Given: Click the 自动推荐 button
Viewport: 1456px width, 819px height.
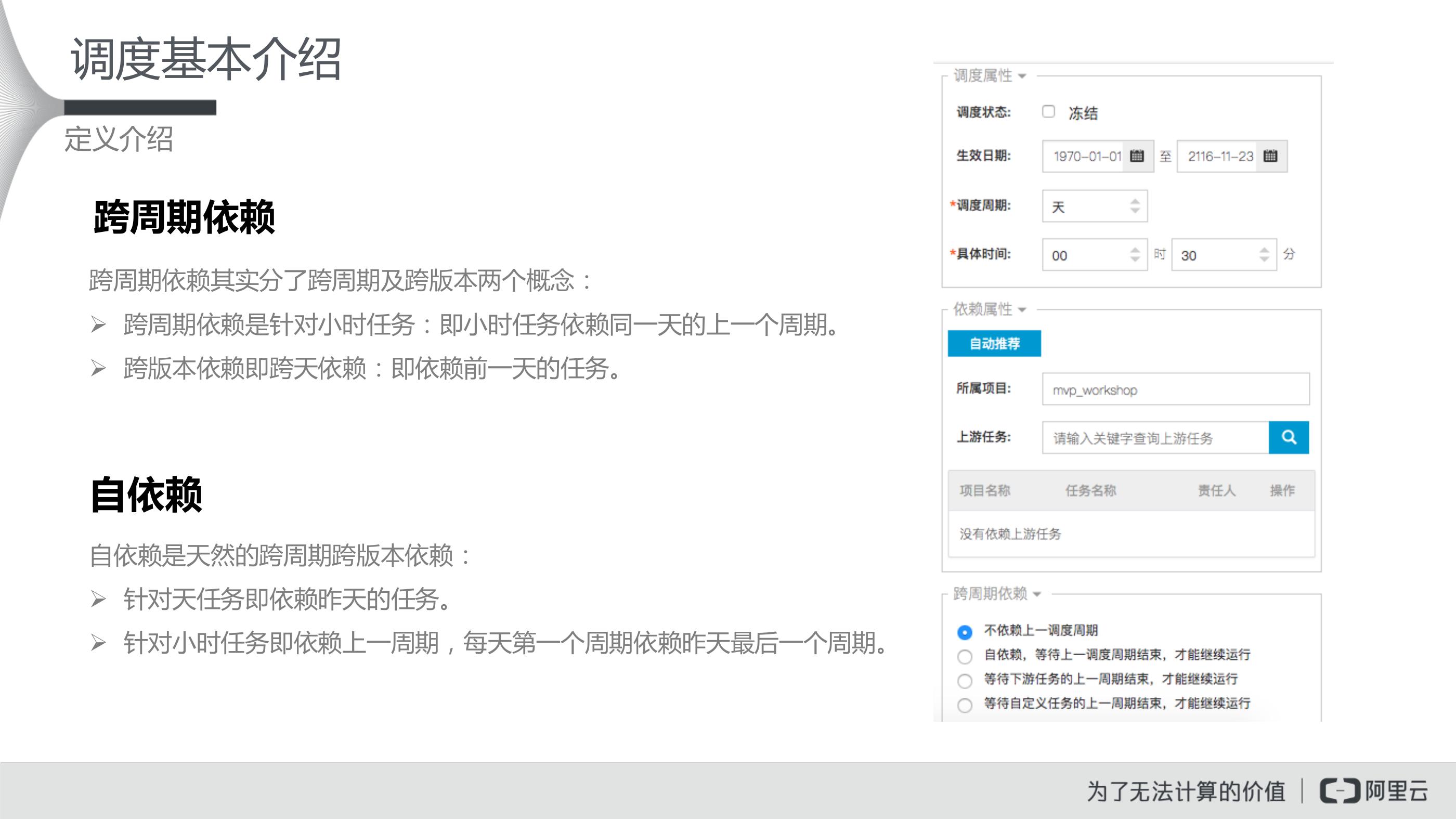Looking at the screenshot, I should tap(994, 343).
